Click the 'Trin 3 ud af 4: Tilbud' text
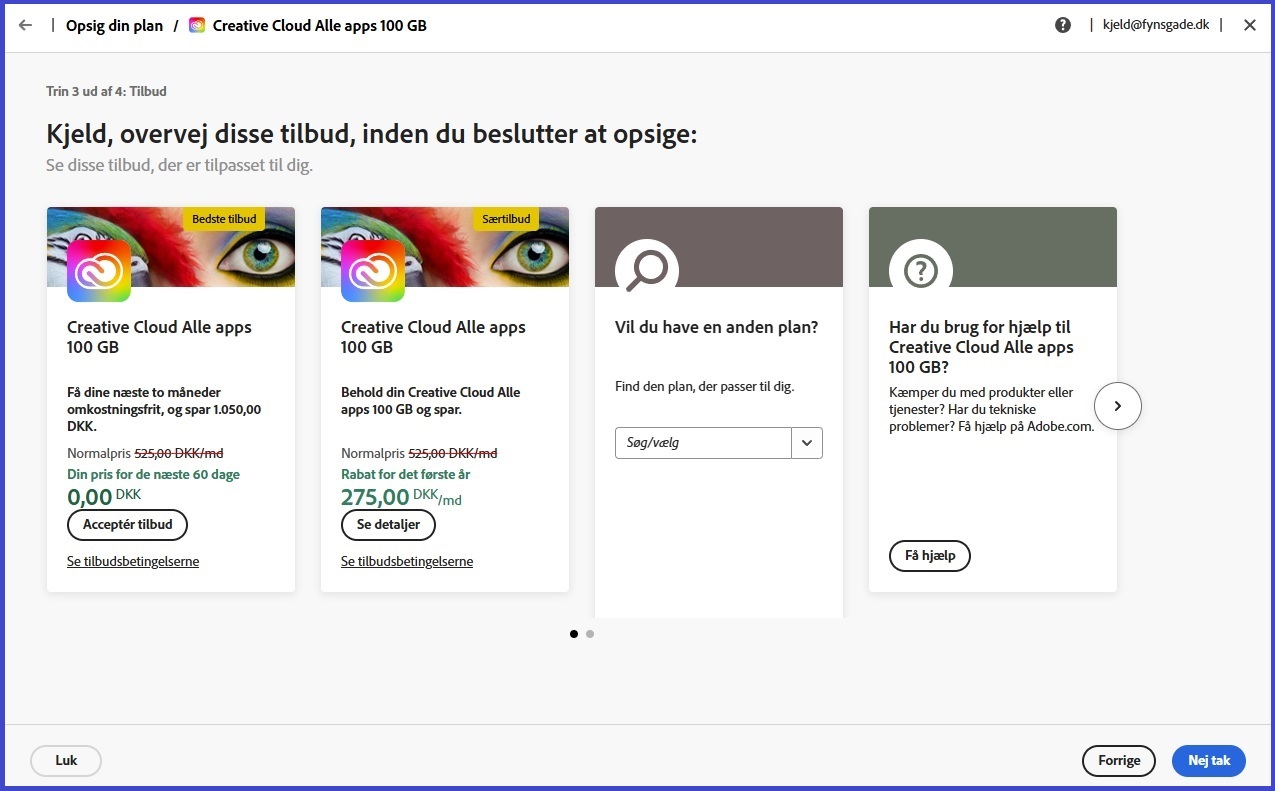 [x=106, y=91]
